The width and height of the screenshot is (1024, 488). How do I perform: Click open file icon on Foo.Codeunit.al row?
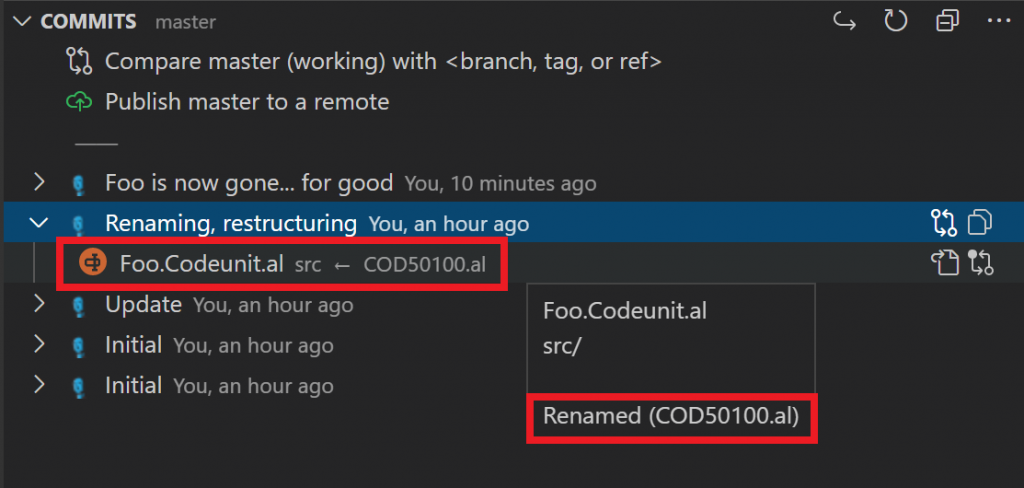tap(943, 263)
